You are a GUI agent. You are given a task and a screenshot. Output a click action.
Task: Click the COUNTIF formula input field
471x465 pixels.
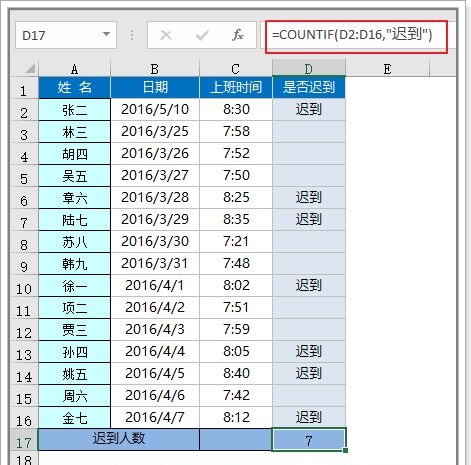click(x=356, y=35)
